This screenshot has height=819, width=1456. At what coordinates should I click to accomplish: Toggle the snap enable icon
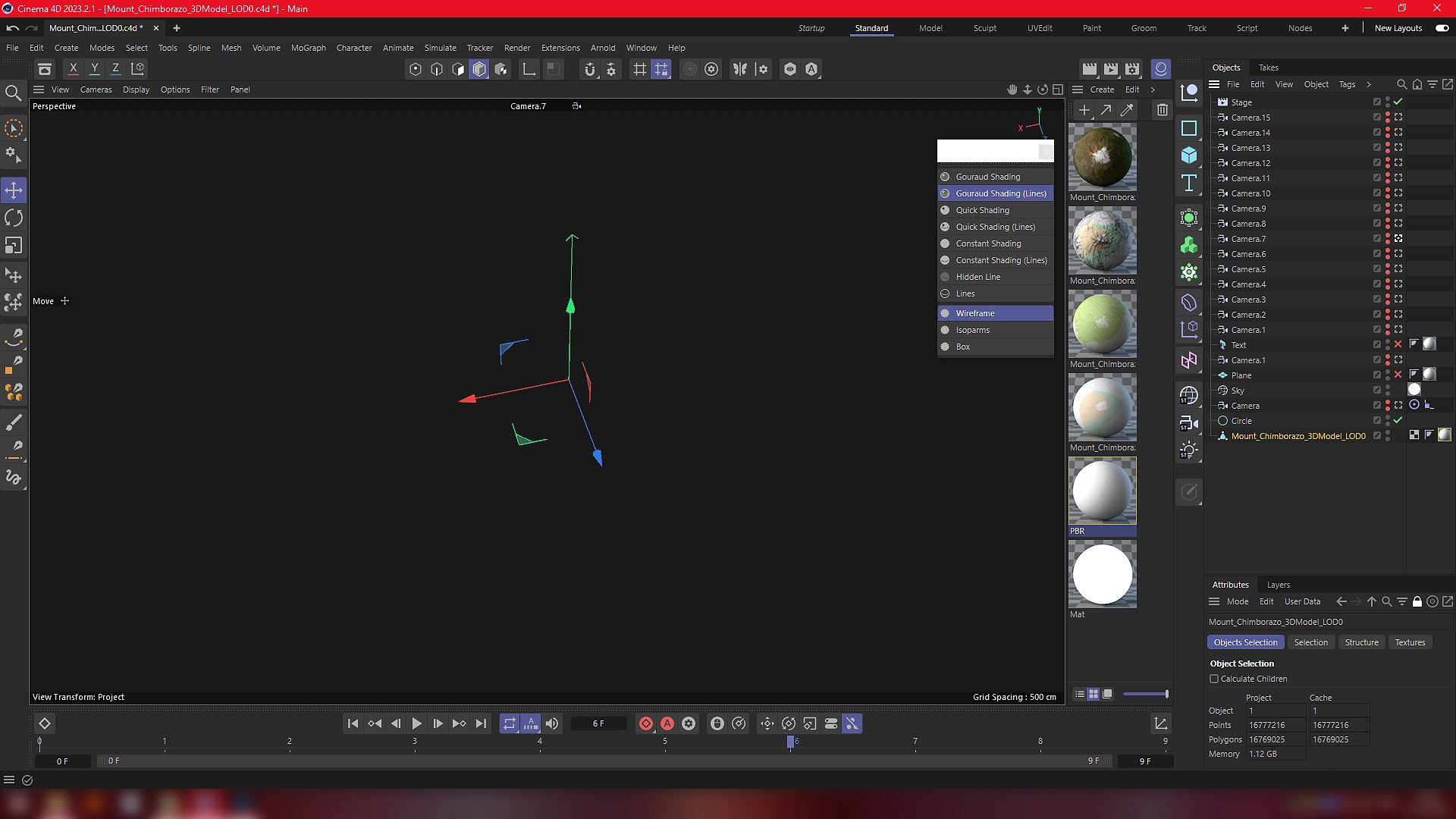(590, 69)
